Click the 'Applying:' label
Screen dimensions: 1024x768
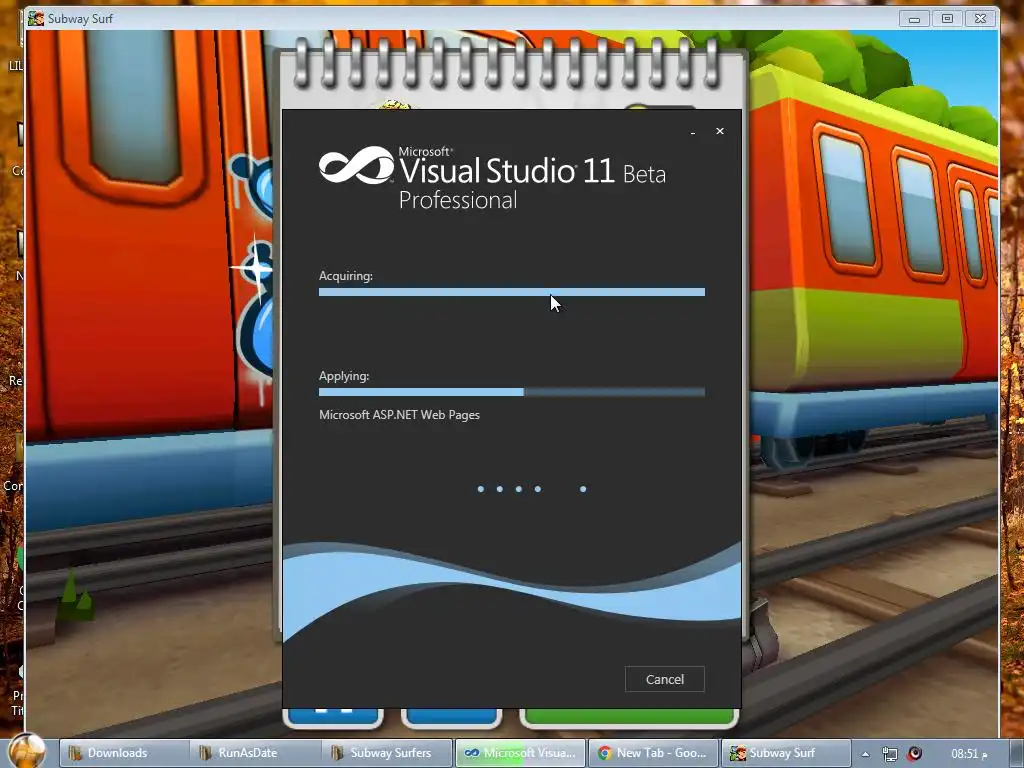[x=344, y=376]
